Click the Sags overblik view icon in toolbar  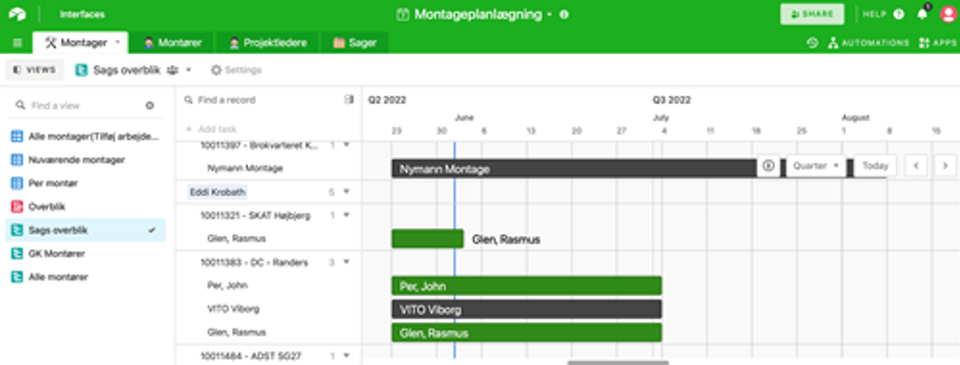tap(81, 70)
